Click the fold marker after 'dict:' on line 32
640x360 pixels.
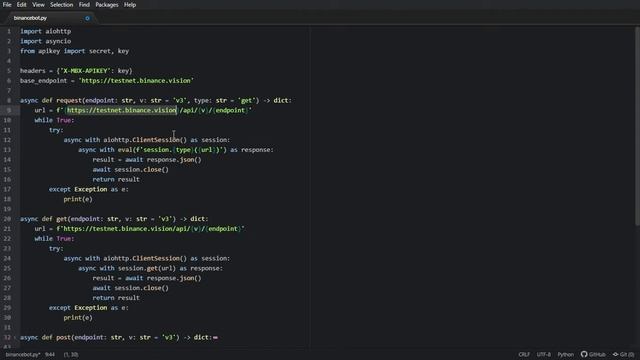tap(216, 338)
